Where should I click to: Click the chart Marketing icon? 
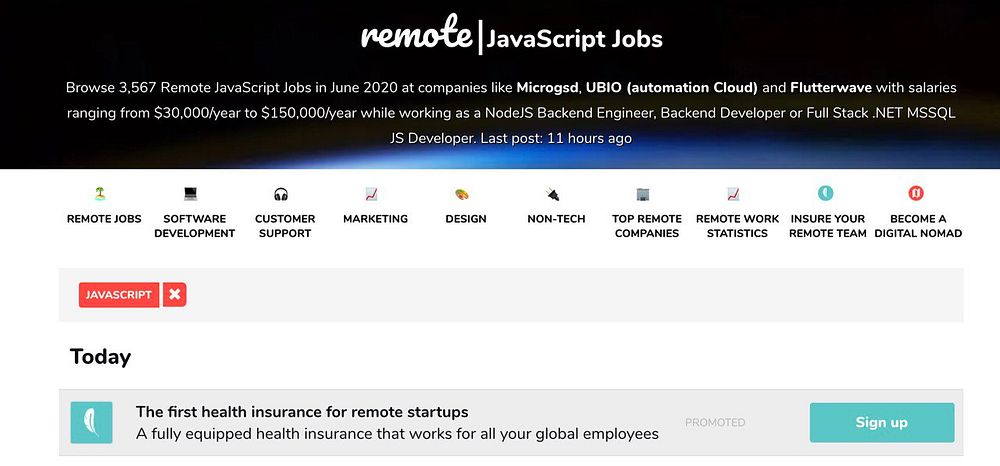pos(371,194)
